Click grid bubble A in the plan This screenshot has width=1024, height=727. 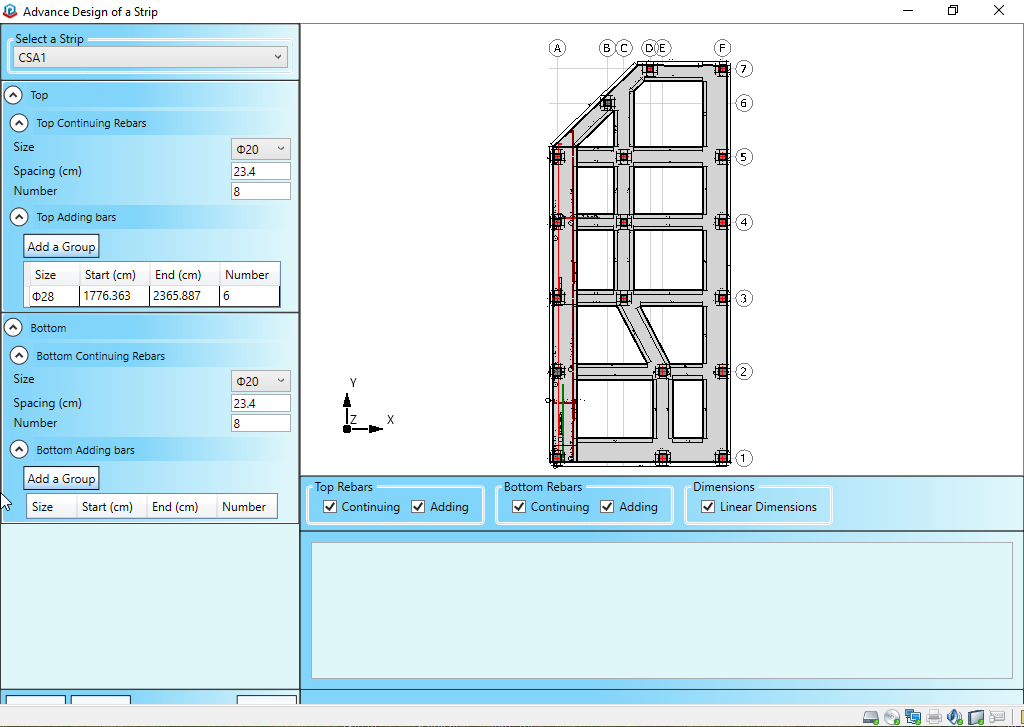coord(557,48)
